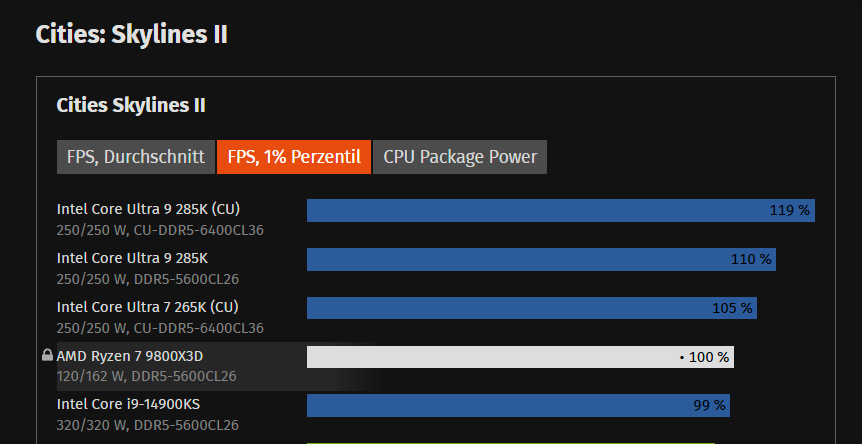Click the 119 % value label
This screenshot has height=444, width=862.
coord(790,210)
